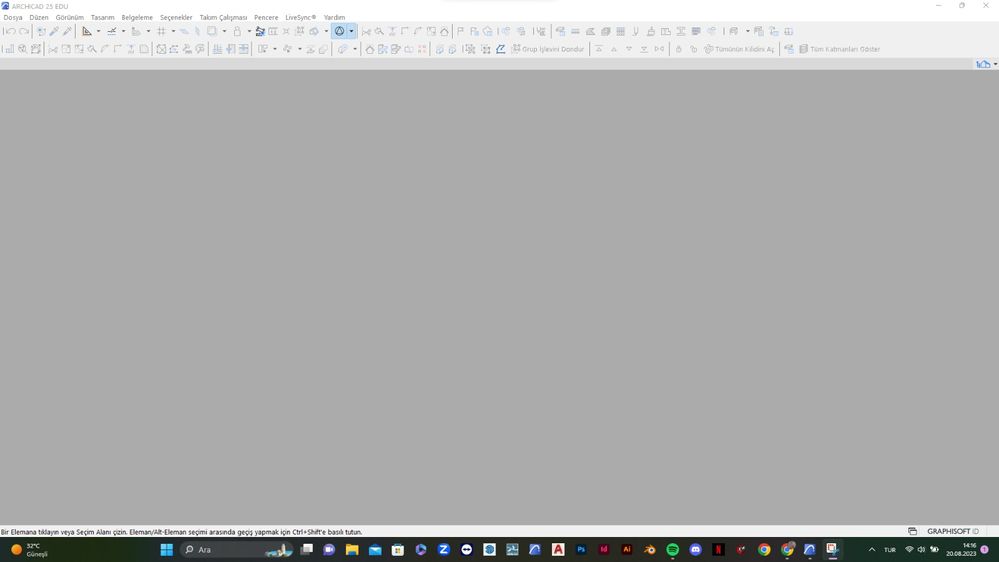The width and height of the screenshot is (999, 562).
Task: Open the weather widget showing 32°C
Action: click(29, 549)
